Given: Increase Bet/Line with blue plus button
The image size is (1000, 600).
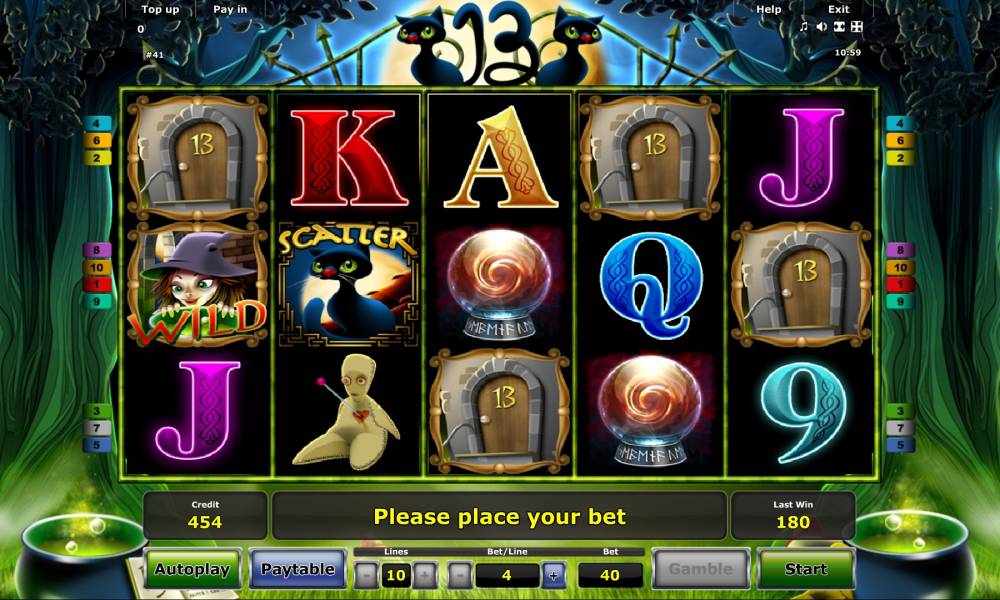Looking at the screenshot, I should coord(554,575).
